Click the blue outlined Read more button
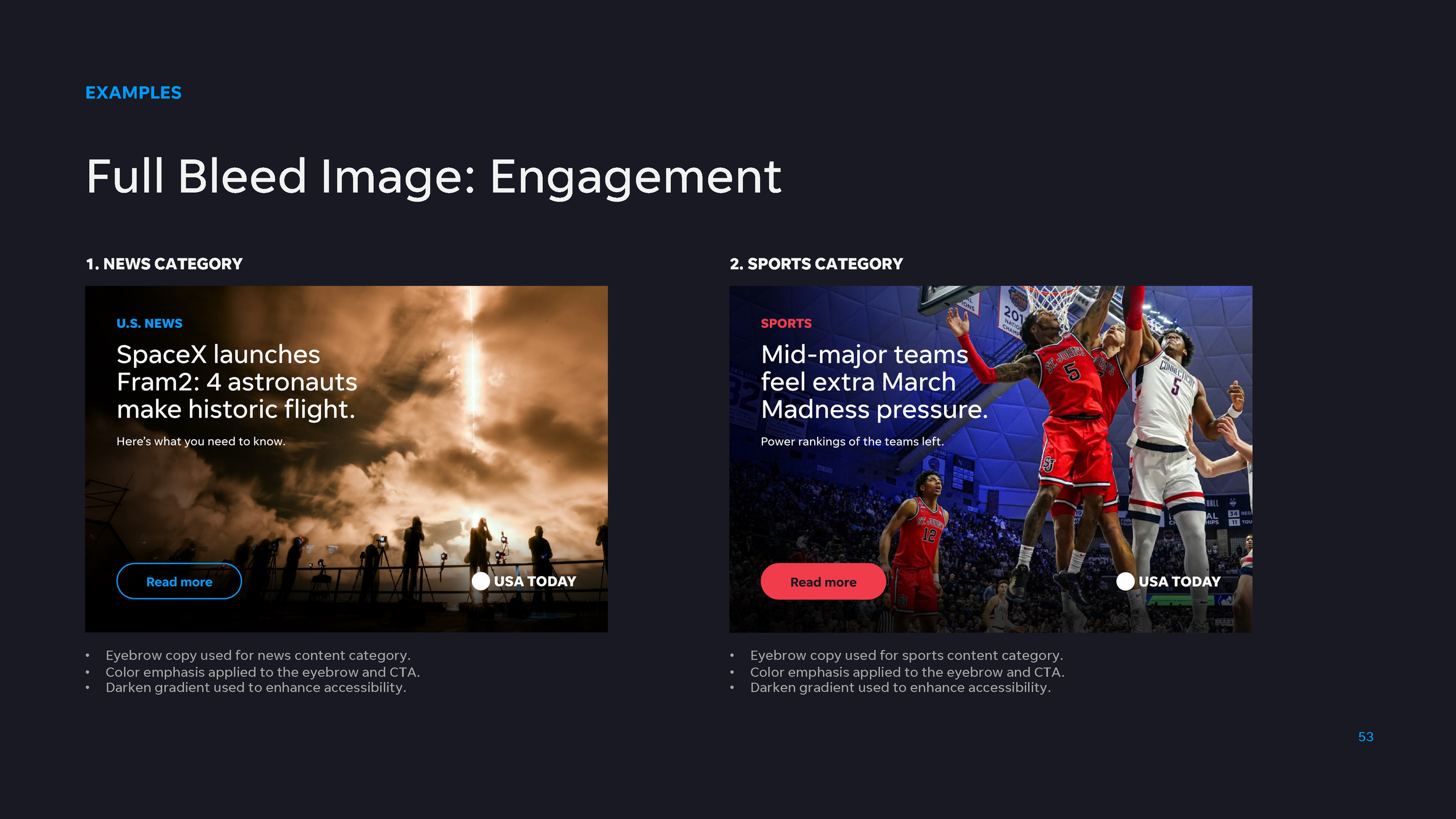This screenshot has width=1456, height=819. tap(179, 581)
